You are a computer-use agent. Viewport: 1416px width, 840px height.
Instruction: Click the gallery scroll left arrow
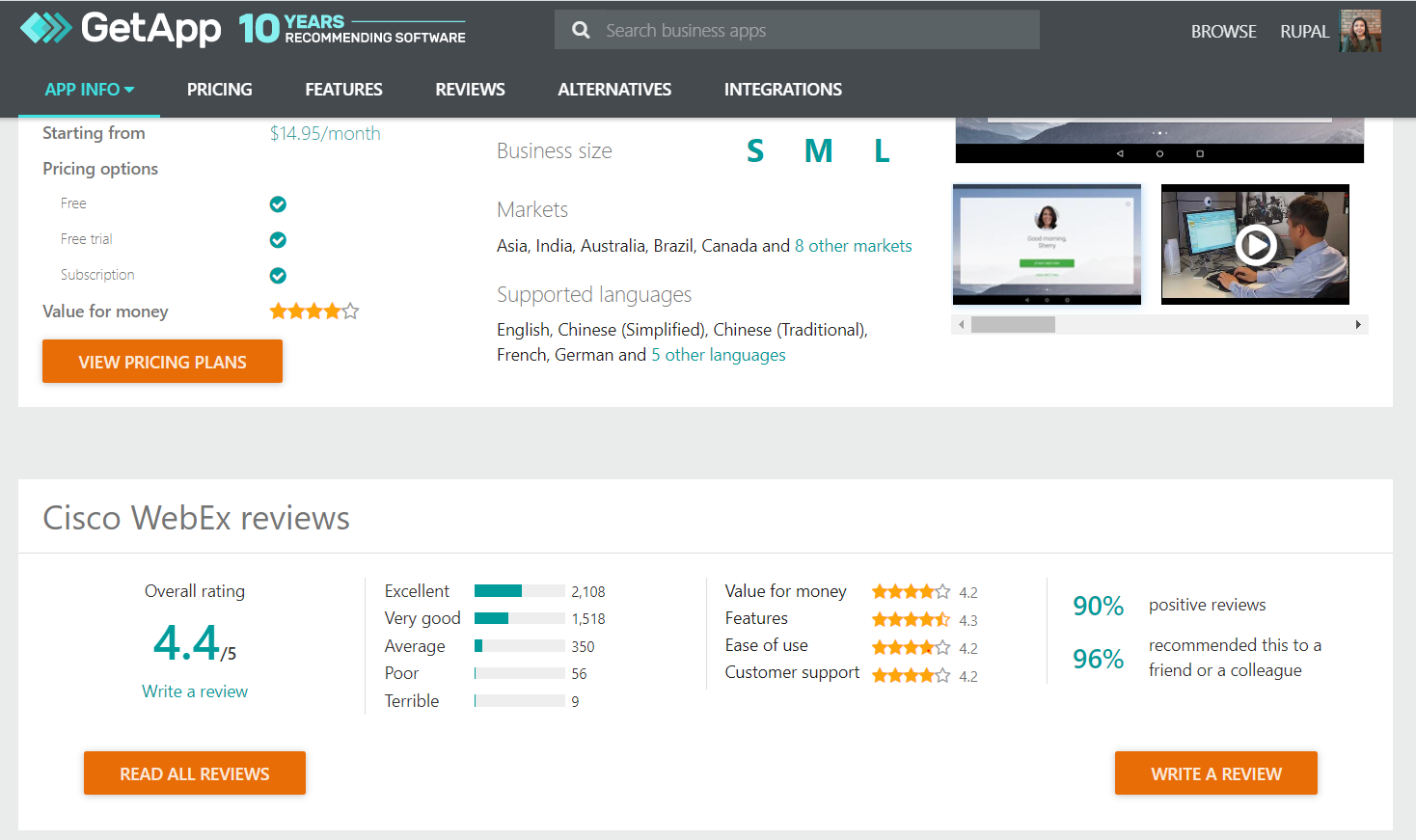(961, 325)
